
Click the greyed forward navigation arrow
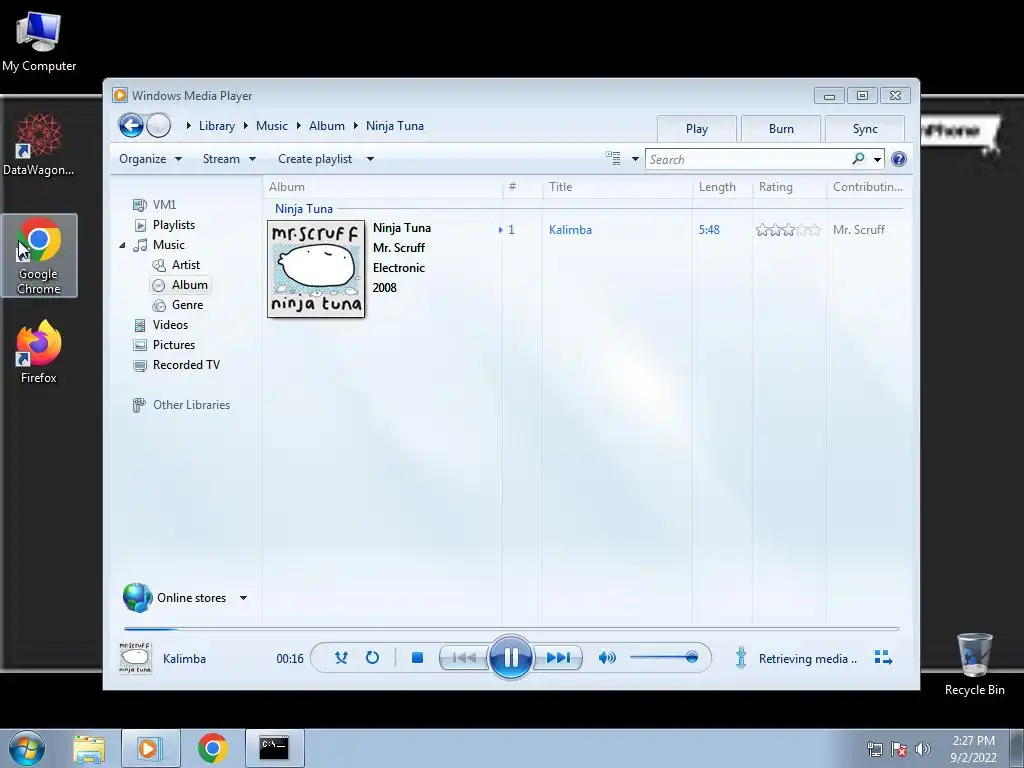click(x=159, y=125)
